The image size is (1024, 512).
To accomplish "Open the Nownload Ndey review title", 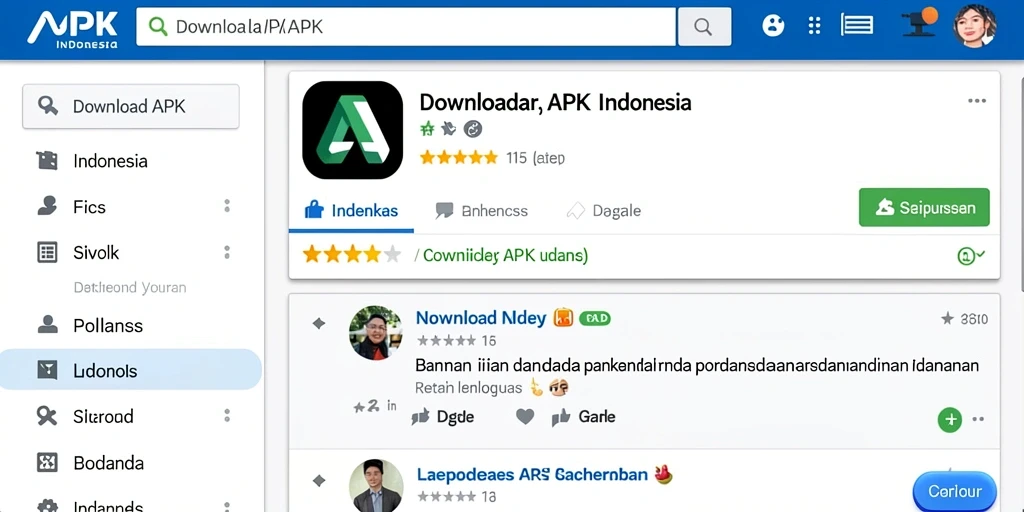I will [481, 318].
